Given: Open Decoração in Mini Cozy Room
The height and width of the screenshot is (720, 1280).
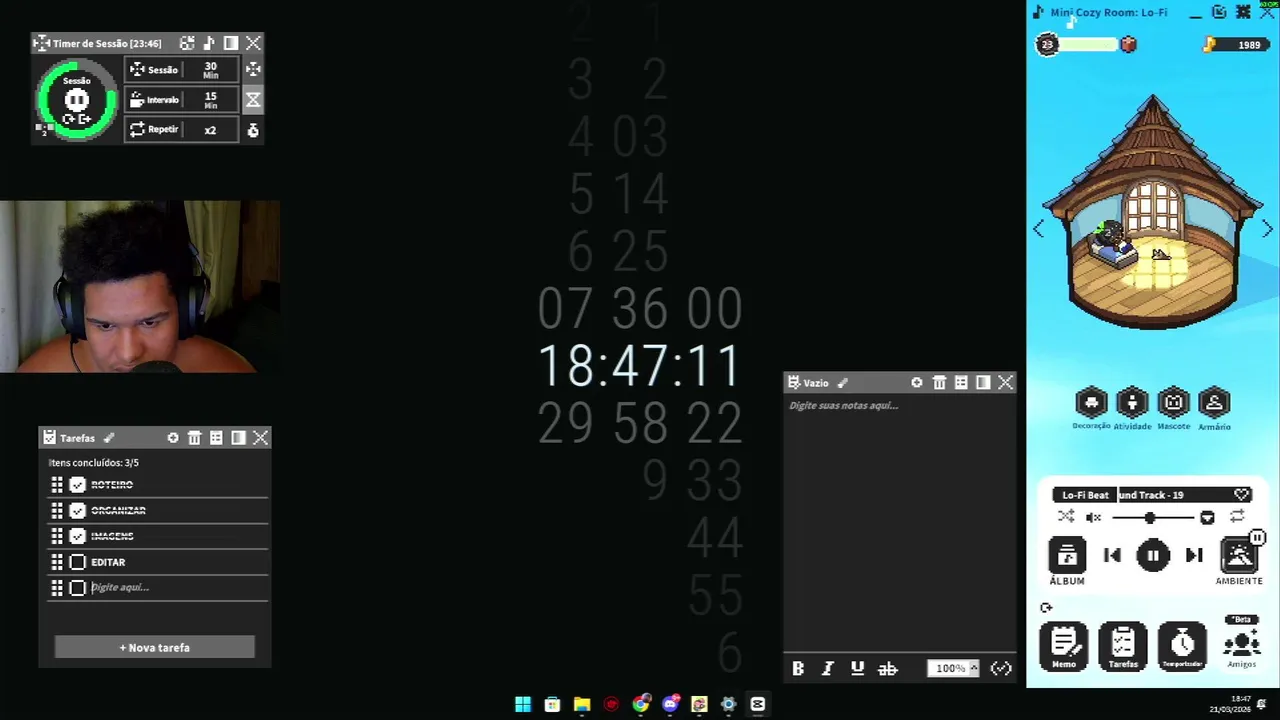Looking at the screenshot, I should [1091, 408].
